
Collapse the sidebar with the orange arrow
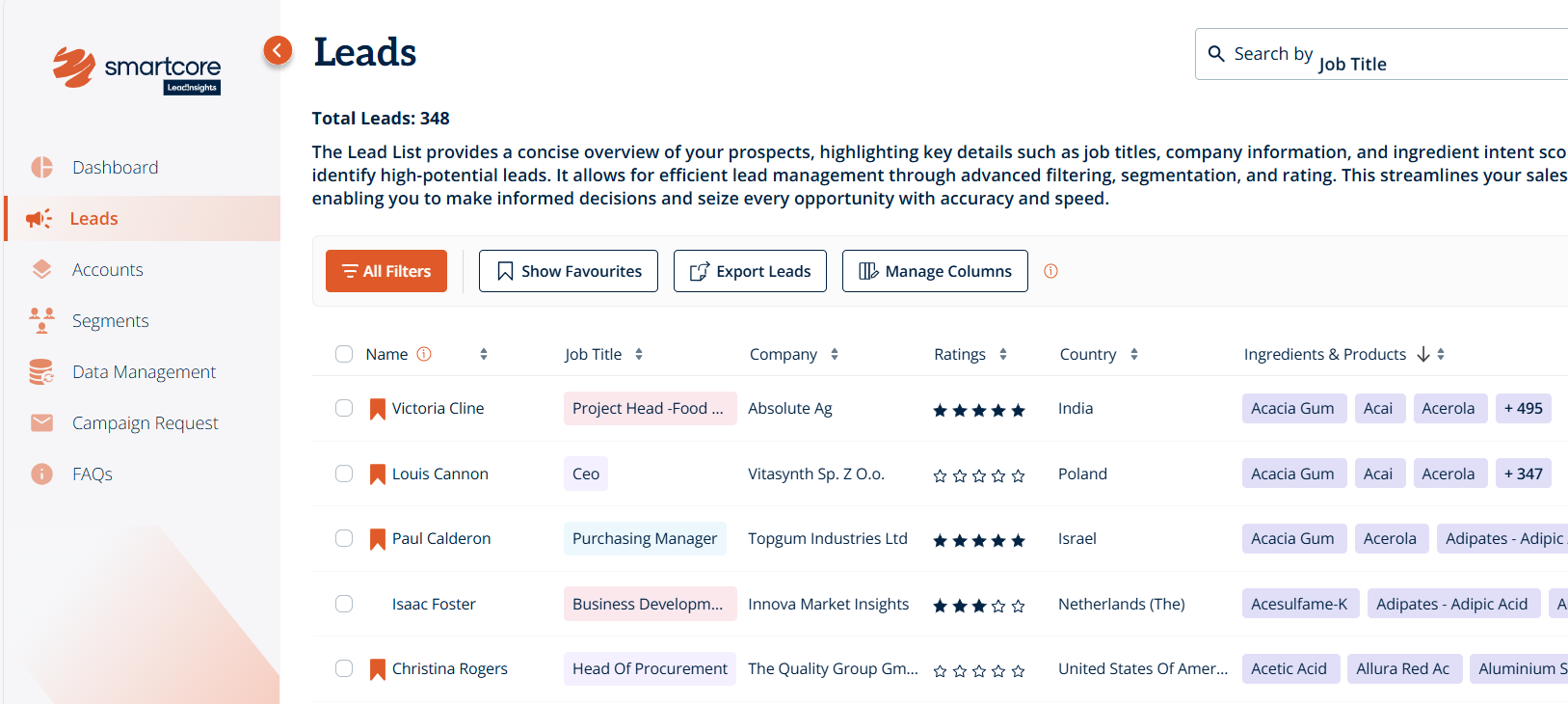point(278,50)
